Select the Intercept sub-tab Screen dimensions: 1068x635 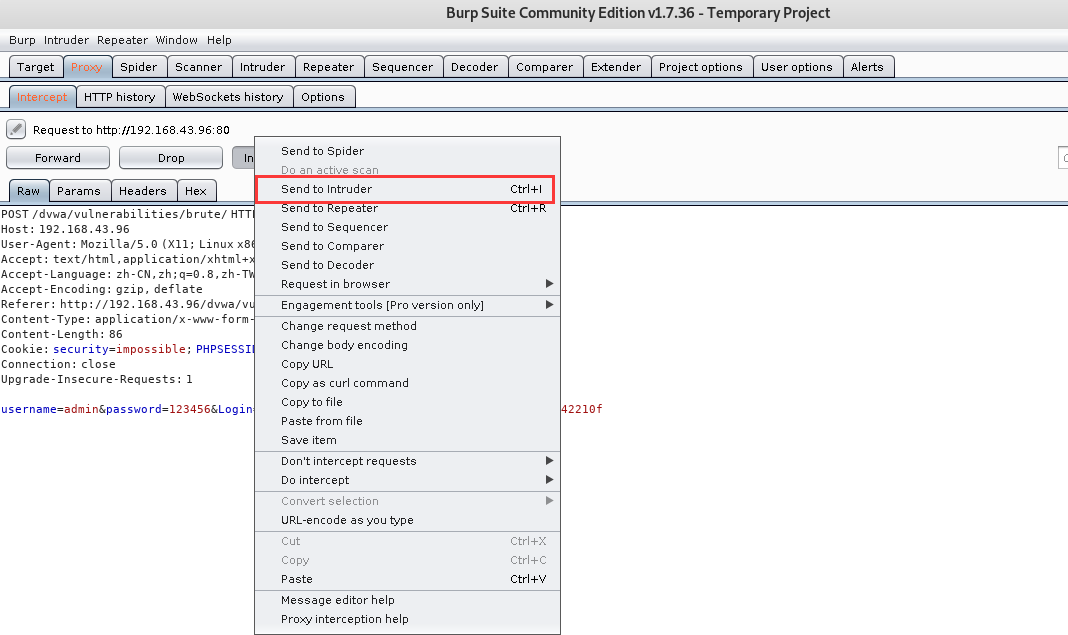point(42,97)
